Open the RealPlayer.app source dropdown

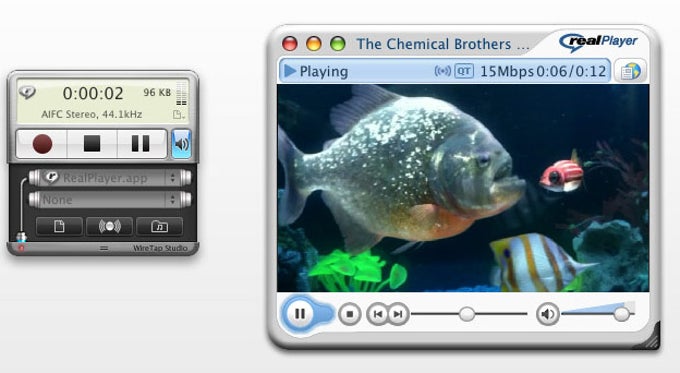pos(110,177)
